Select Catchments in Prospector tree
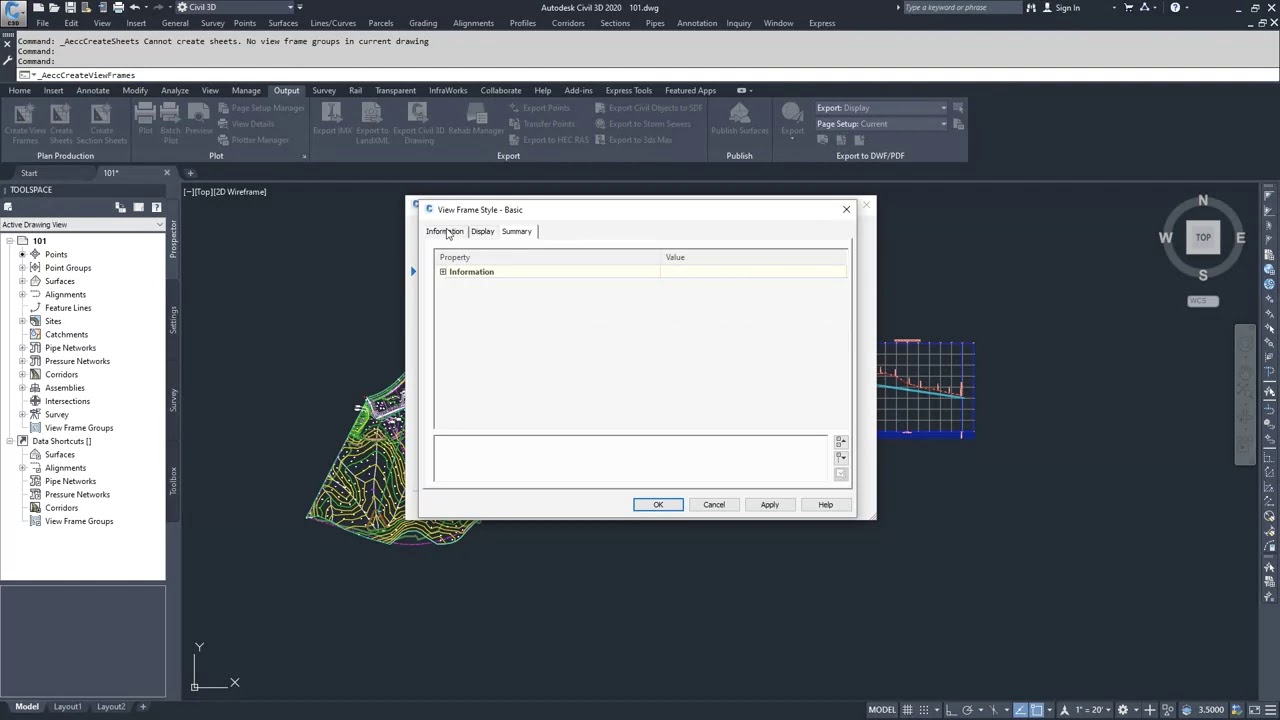The image size is (1280, 720). pyautogui.click(x=66, y=334)
